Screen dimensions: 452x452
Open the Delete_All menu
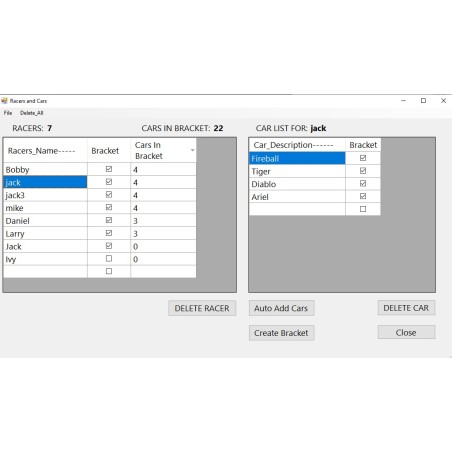click(32, 113)
